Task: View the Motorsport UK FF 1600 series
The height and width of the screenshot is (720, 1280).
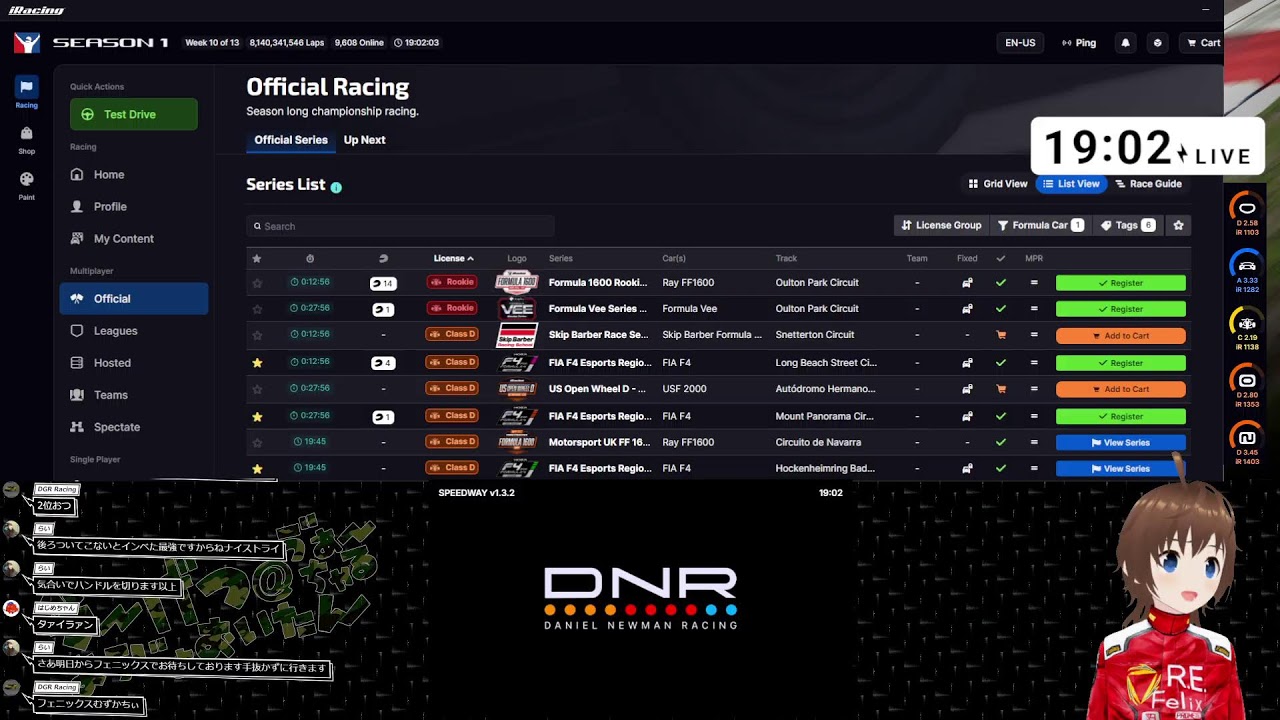Action: click(x=1121, y=442)
